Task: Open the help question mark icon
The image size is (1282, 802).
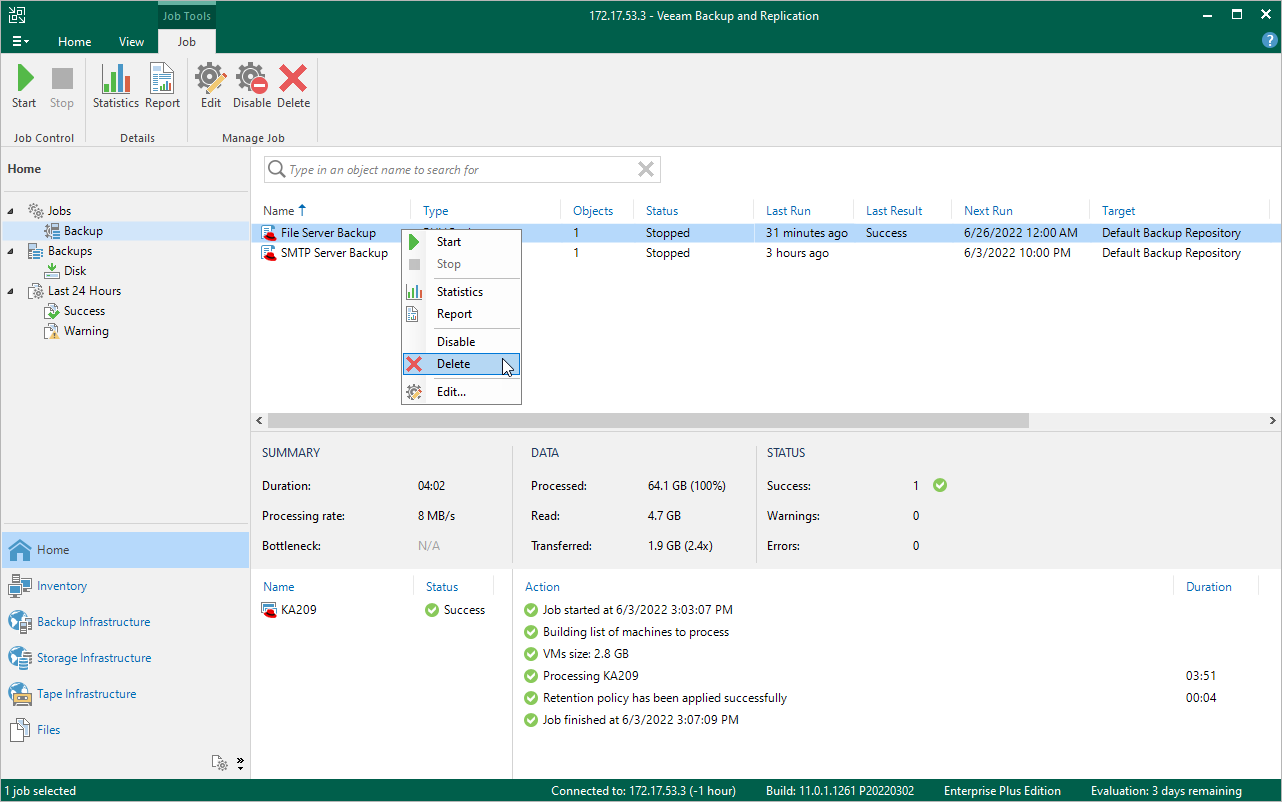Action: pyautogui.click(x=1270, y=41)
